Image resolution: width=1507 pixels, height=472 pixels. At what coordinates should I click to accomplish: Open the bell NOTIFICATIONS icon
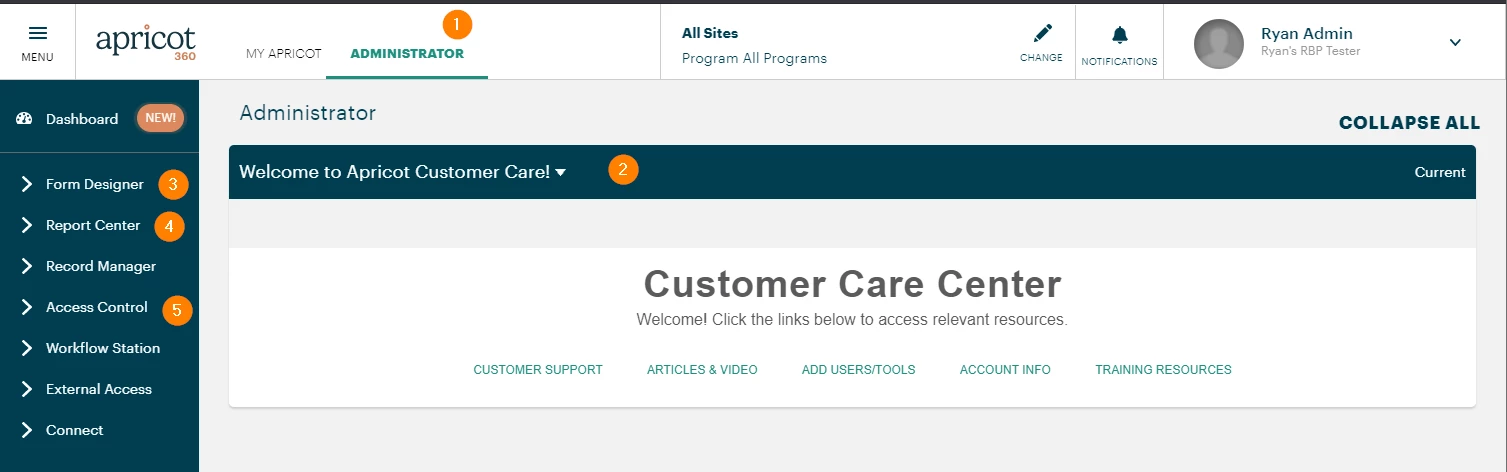coord(1120,36)
